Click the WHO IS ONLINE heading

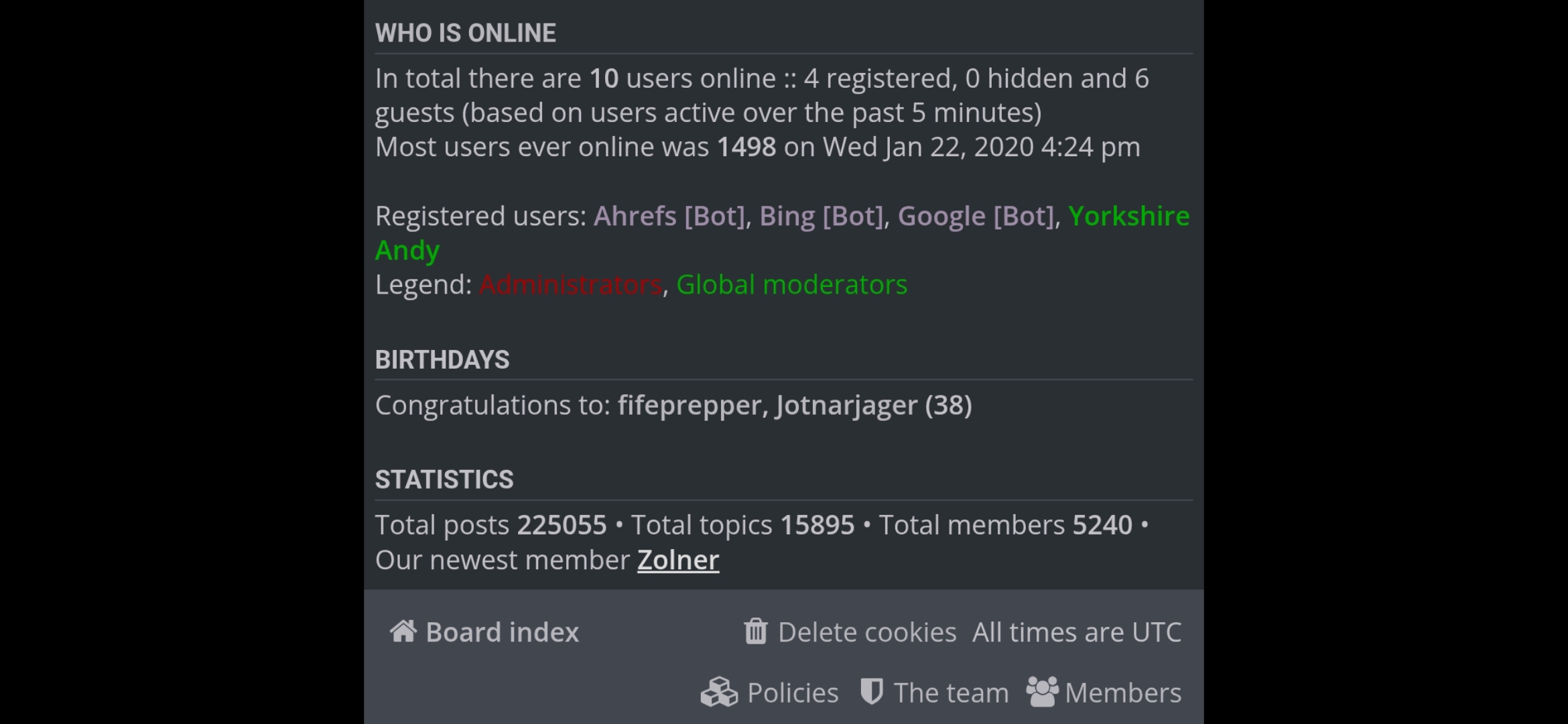click(465, 33)
